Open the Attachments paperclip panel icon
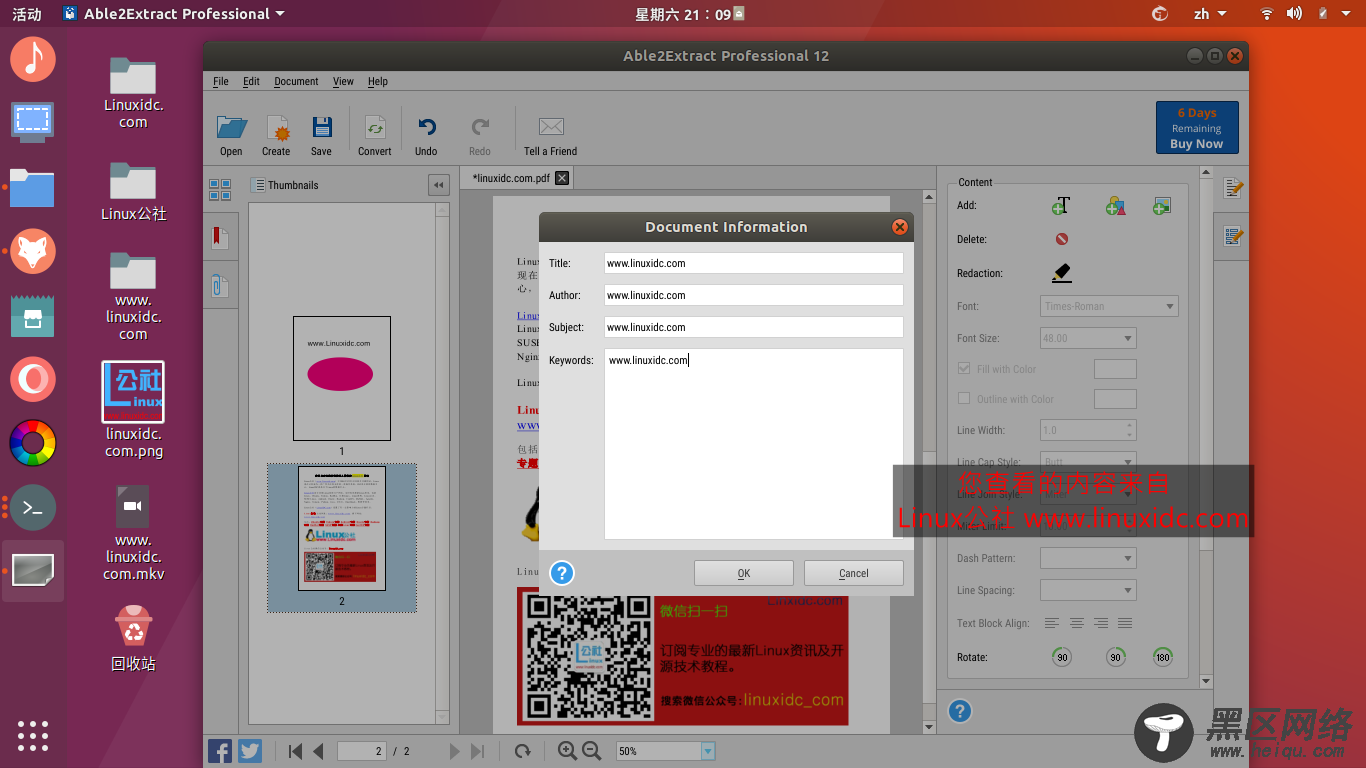The image size is (1366, 768). (219, 285)
